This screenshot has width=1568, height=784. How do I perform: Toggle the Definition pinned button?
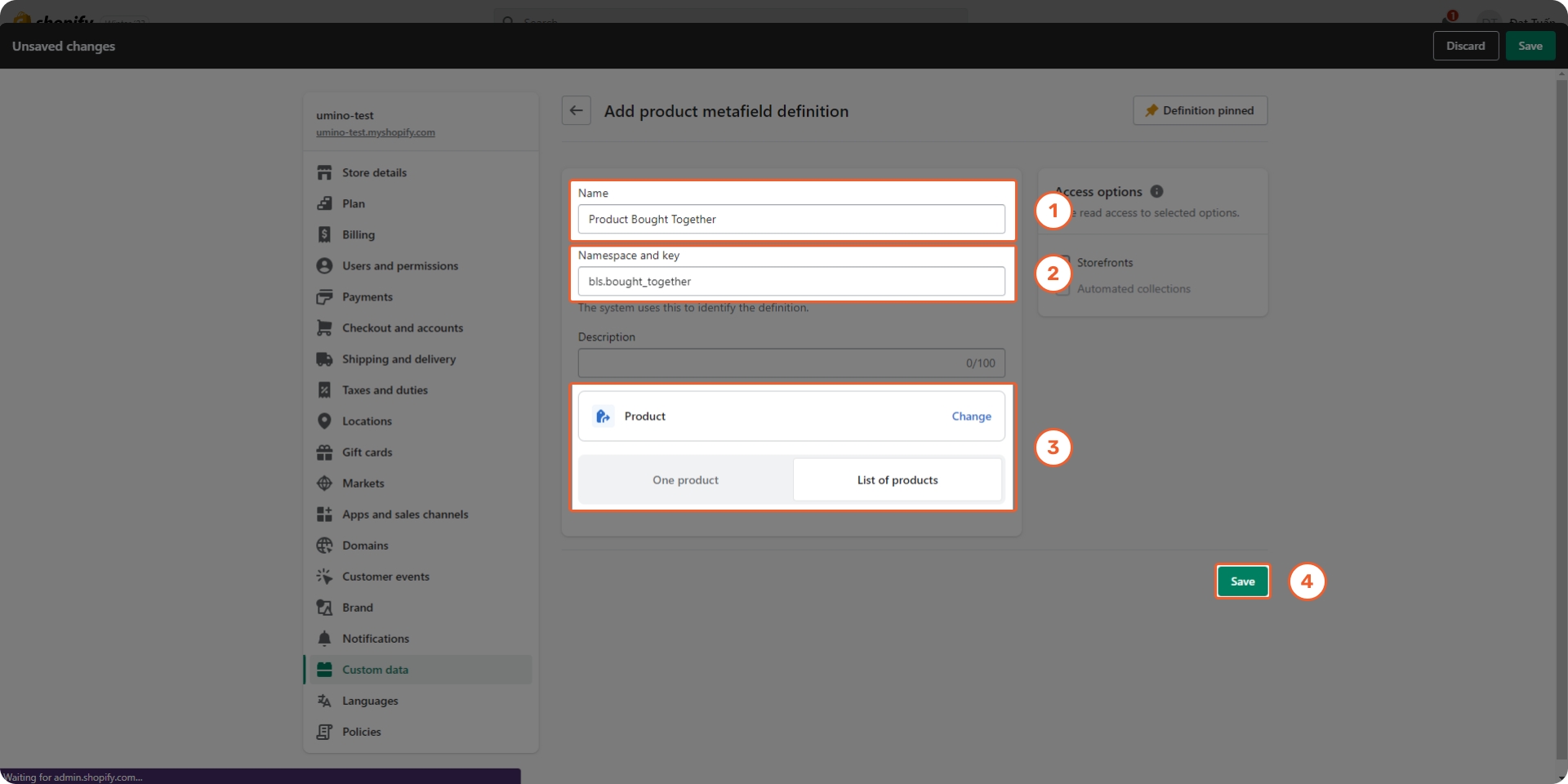click(x=1200, y=111)
